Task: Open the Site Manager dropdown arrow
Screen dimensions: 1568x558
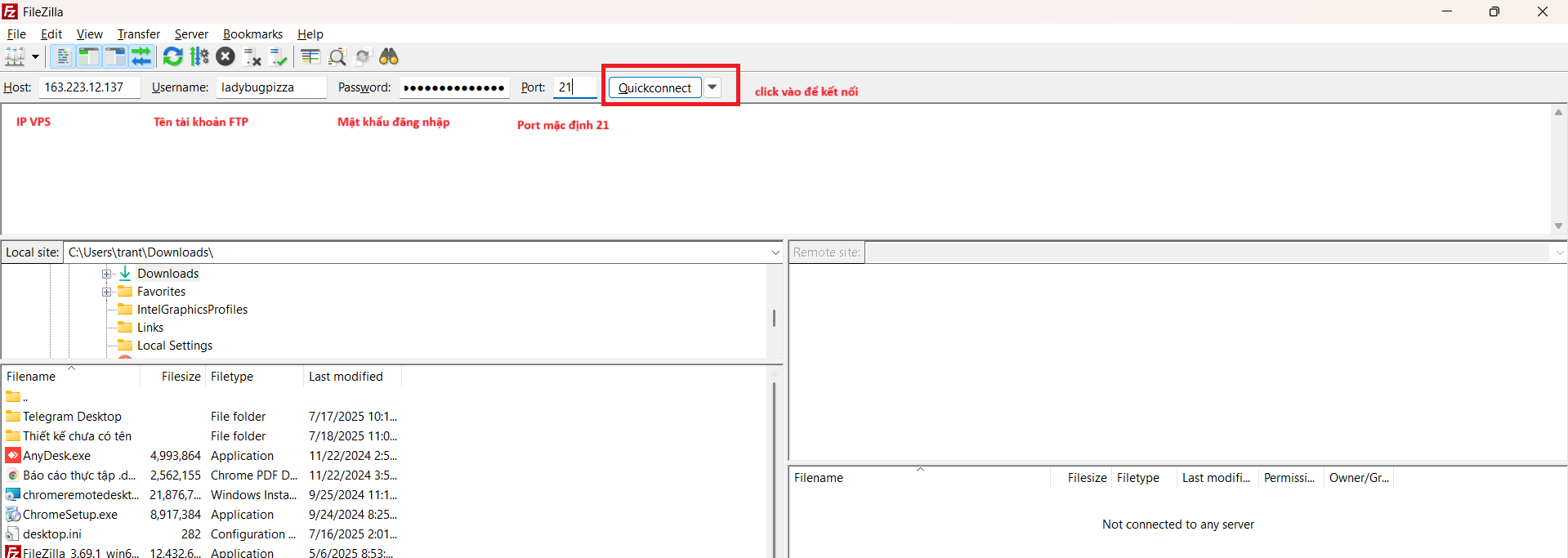Action: pyautogui.click(x=35, y=56)
